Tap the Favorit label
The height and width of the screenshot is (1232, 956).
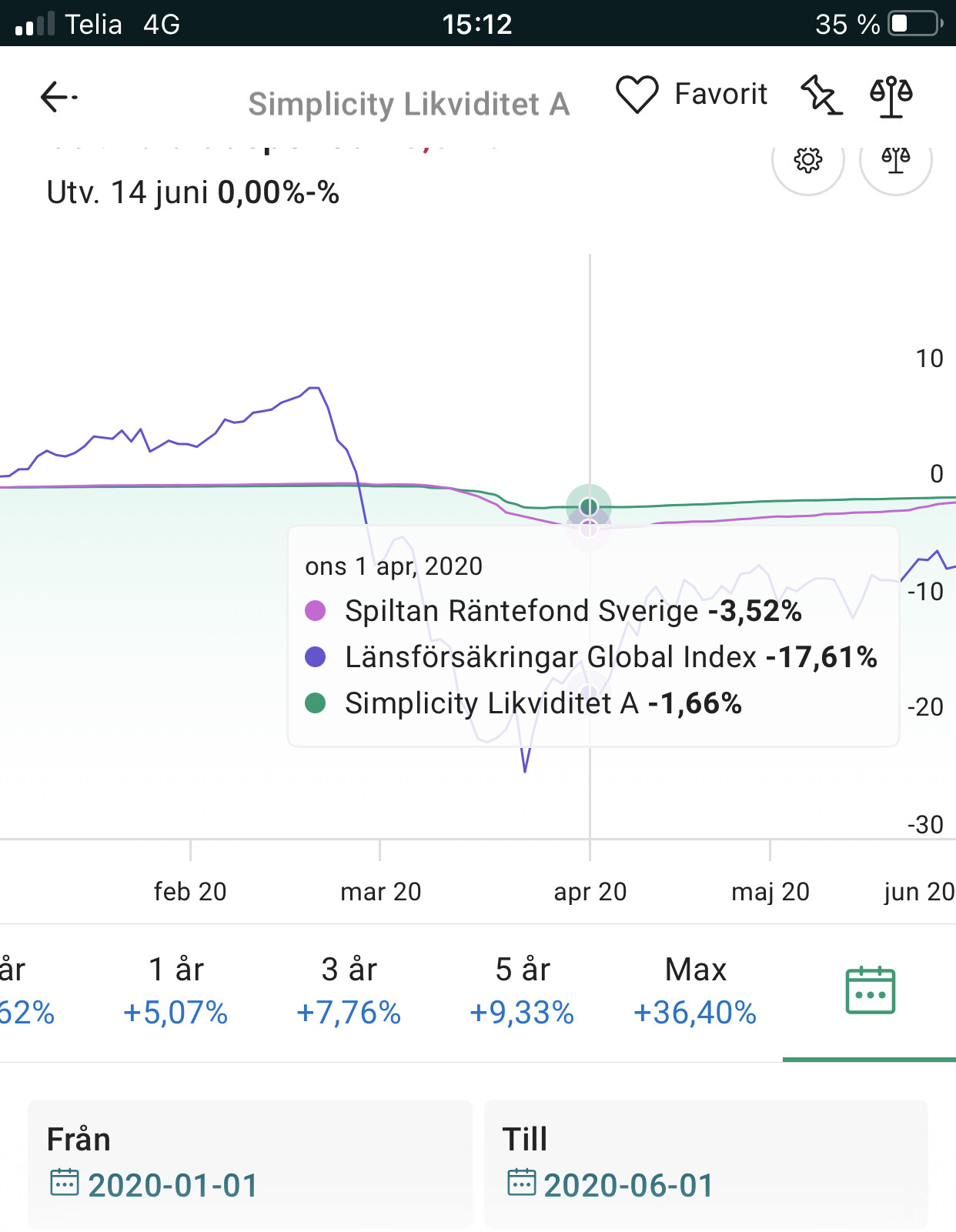[x=720, y=94]
